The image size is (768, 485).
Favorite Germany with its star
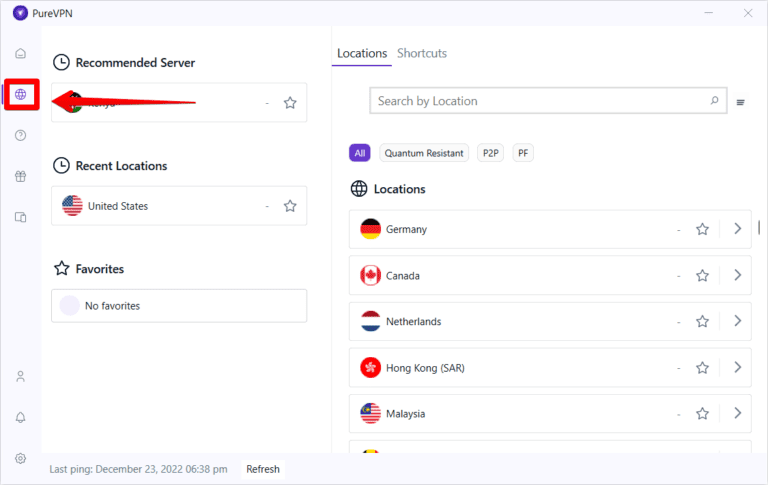[702, 229]
